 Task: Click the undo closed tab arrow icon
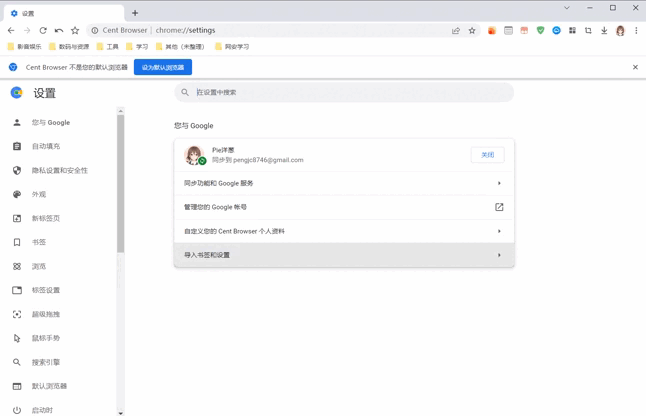click(x=59, y=30)
